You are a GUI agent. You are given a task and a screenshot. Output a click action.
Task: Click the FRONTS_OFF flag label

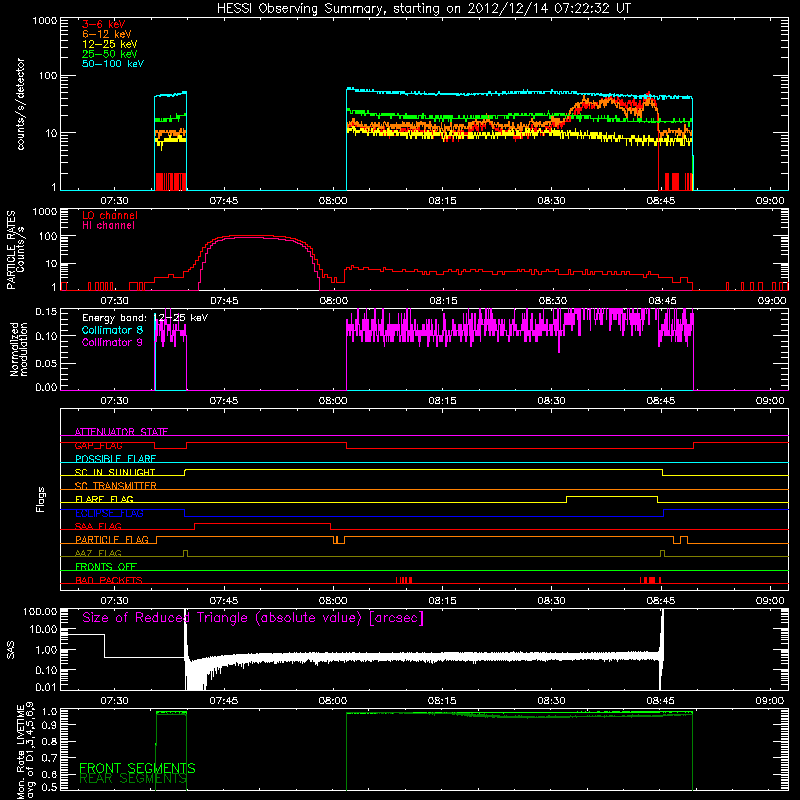pyautogui.click(x=106, y=567)
